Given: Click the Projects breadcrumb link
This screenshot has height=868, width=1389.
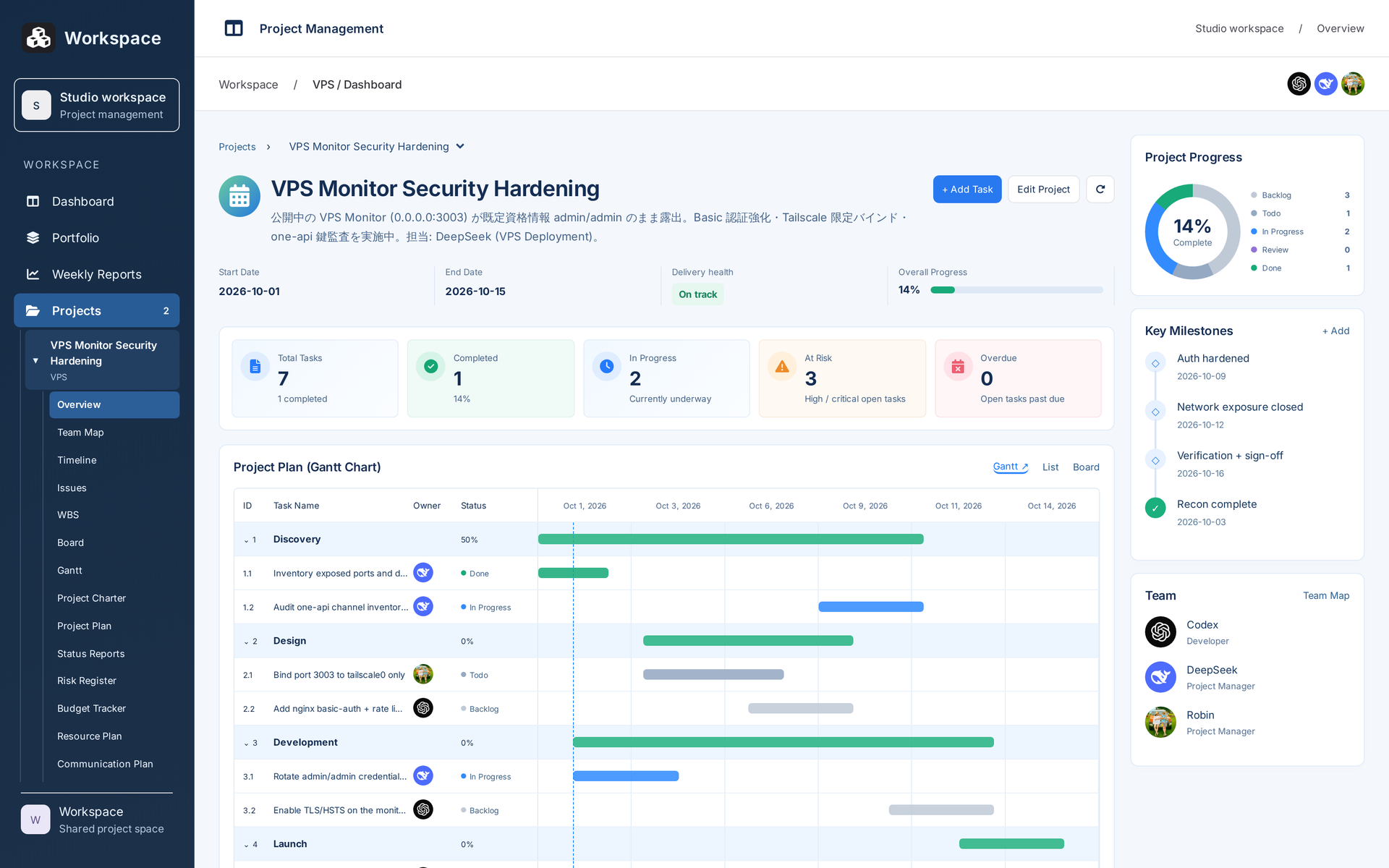Looking at the screenshot, I should [237, 147].
